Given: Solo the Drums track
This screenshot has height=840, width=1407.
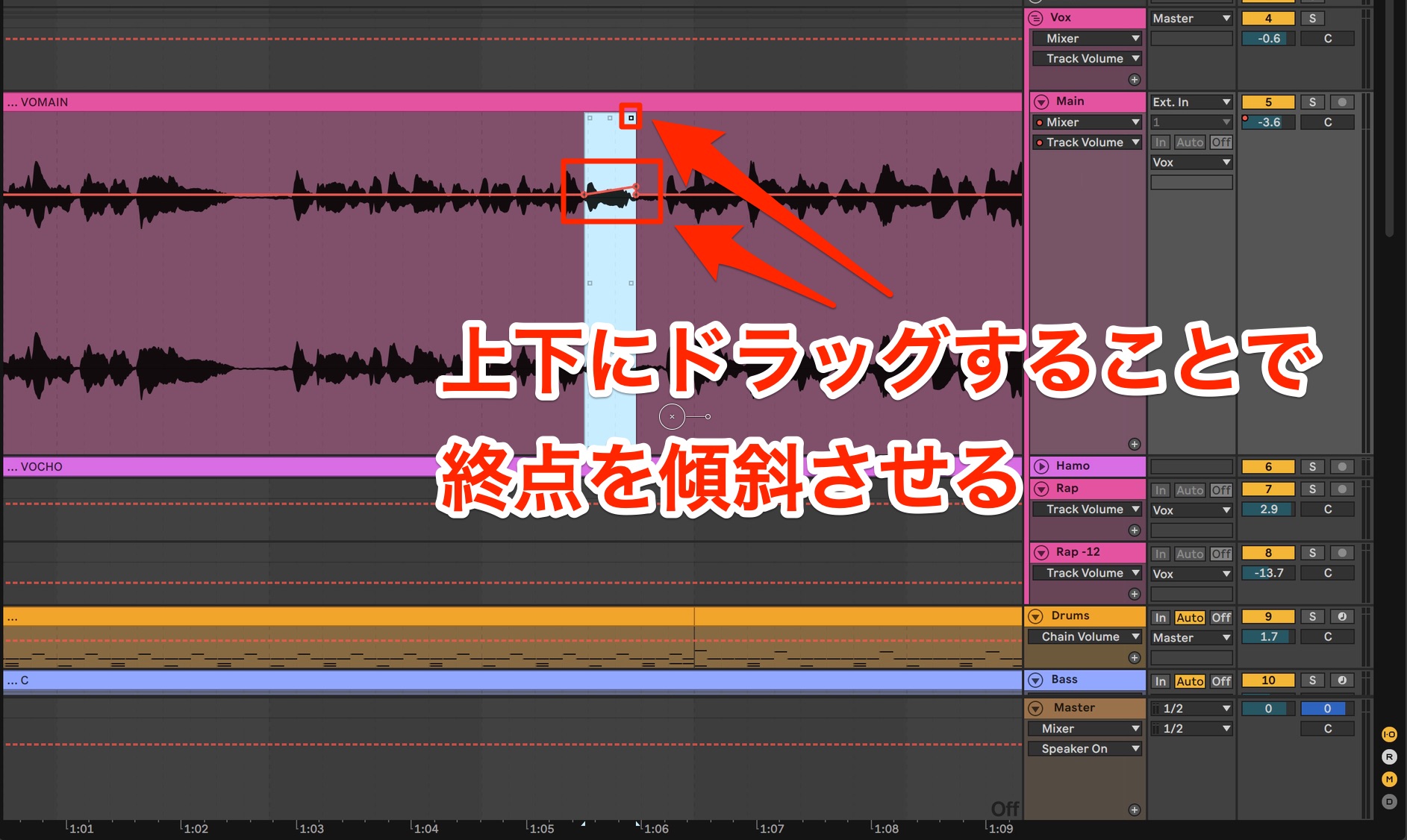Looking at the screenshot, I should click(x=1312, y=617).
